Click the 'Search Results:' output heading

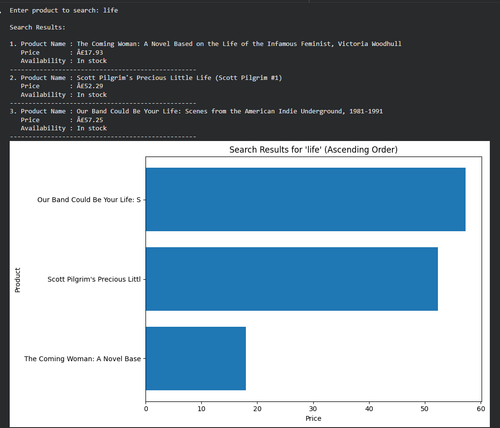[x=37, y=27]
